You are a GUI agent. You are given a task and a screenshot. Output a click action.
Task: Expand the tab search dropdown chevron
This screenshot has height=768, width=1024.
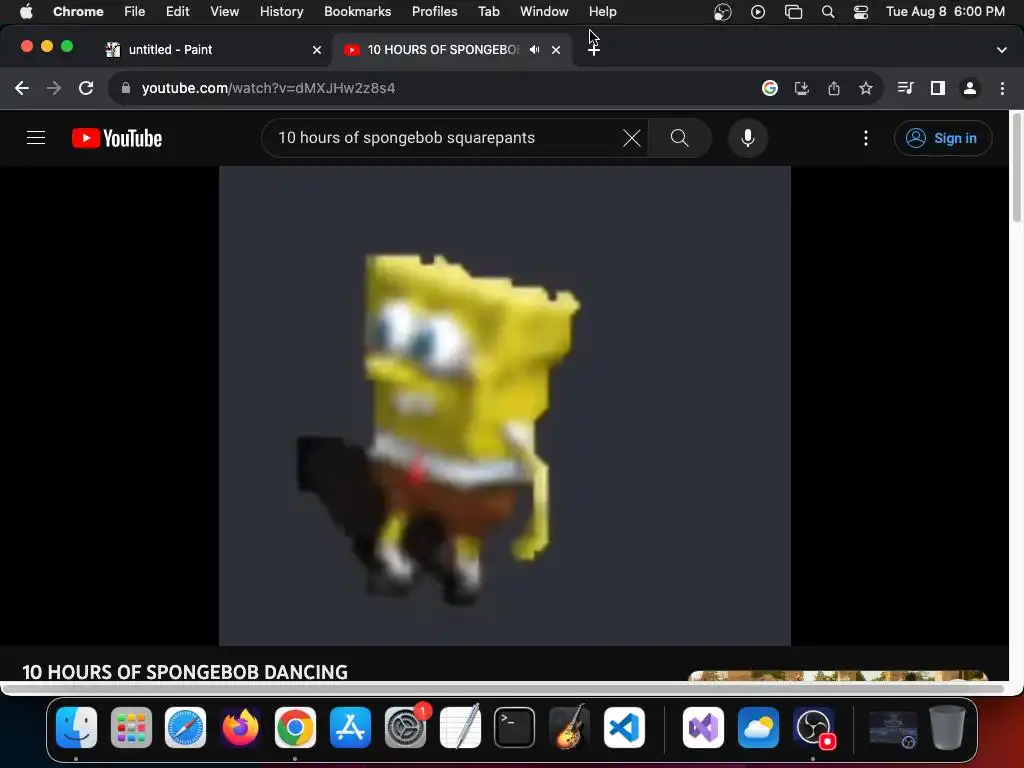[x=1002, y=50]
